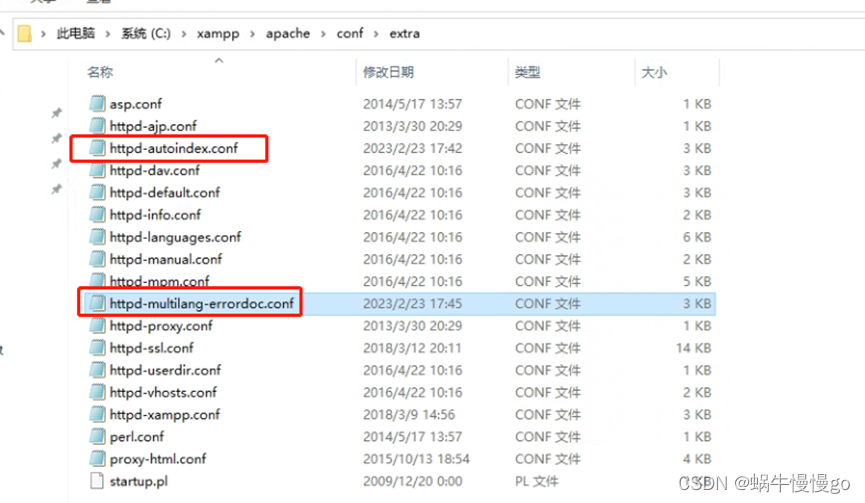
Task: Click the httpd-xampp.conf file icon
Action: click(x=97, y=414)
